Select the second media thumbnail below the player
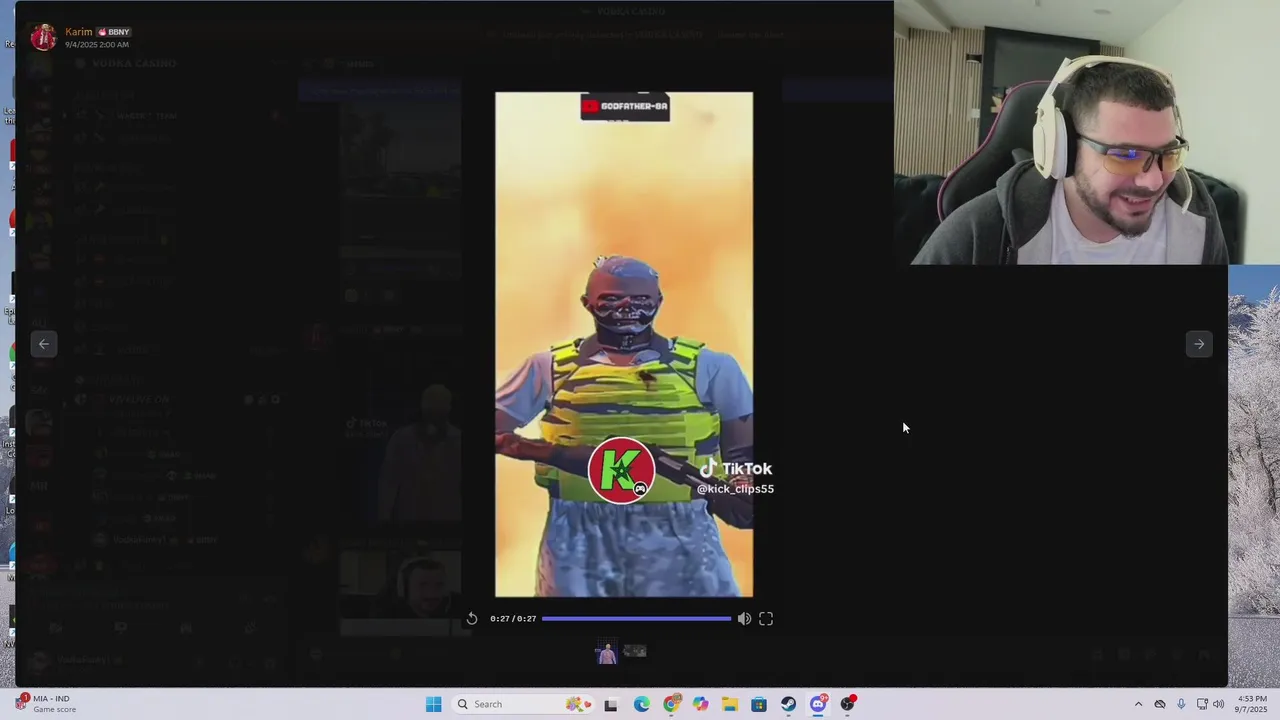1280x720 pixels. [x=635, y=652]
